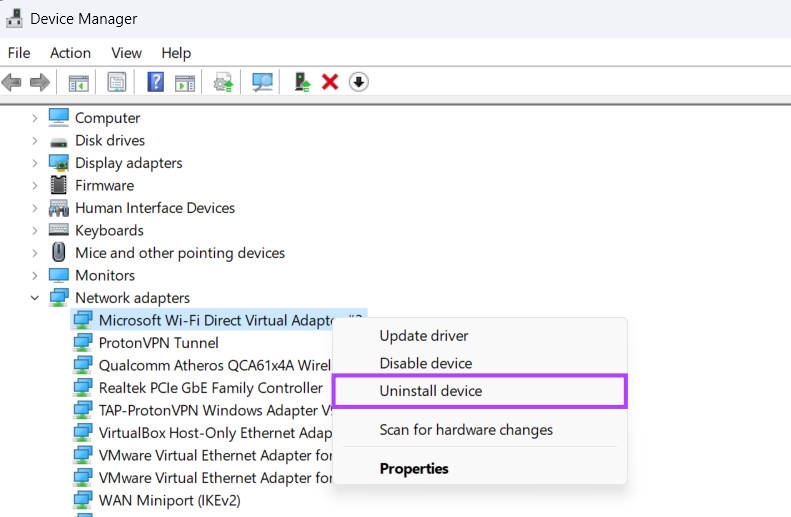Select the Computer category label
Viewport: 791px width, 517px height.
pyautogui.click(x=107, y=118)
